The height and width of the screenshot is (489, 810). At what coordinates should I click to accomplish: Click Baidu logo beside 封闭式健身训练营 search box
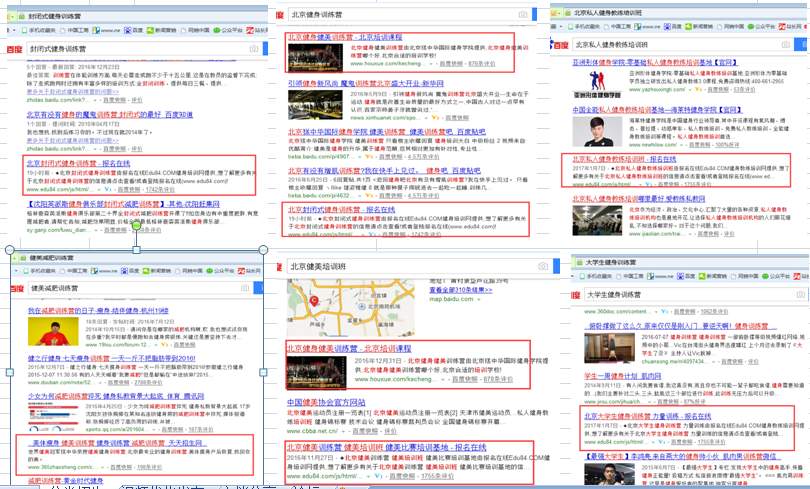[14, 49]
